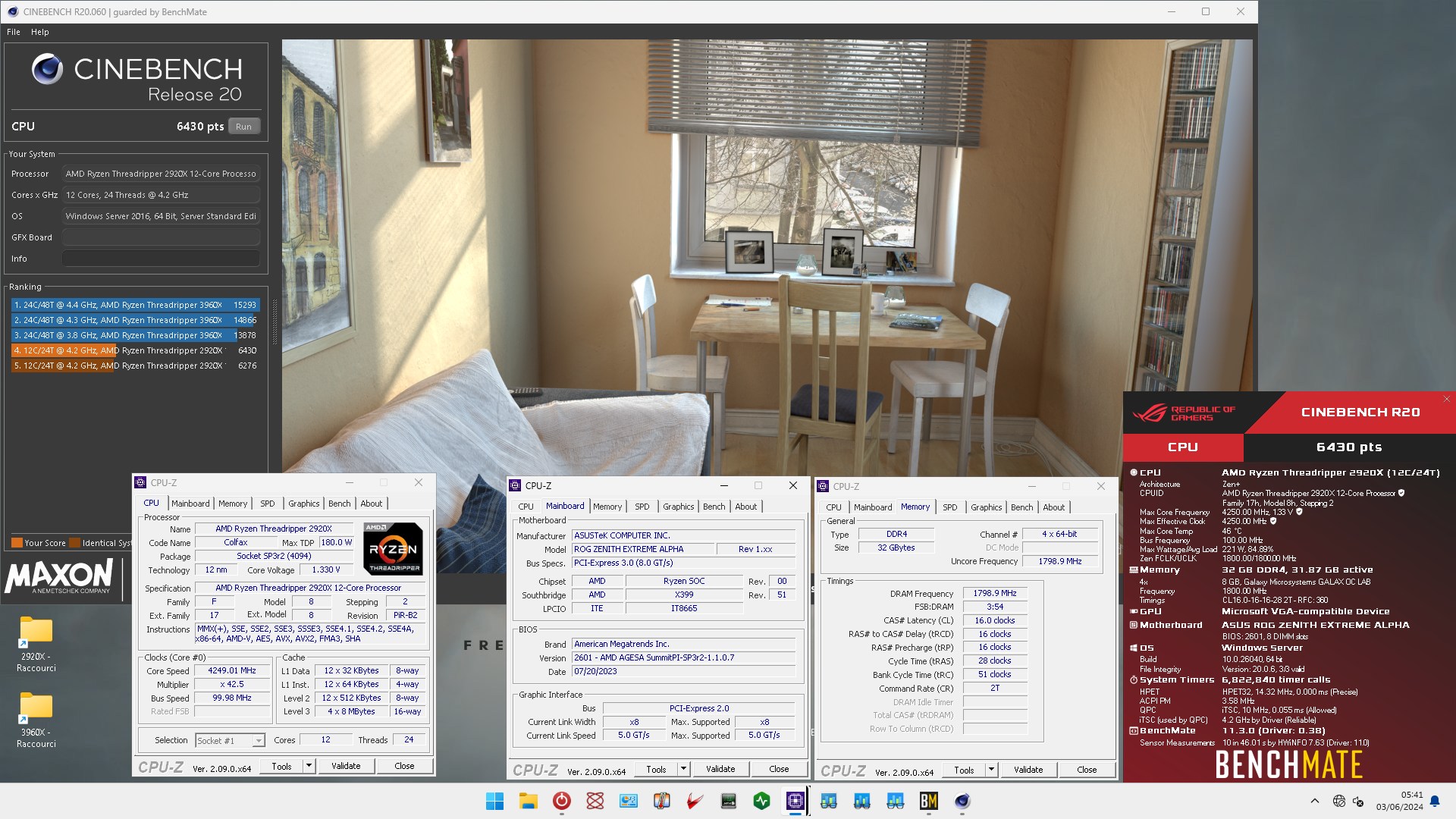Open the Cinebench sphere taskbar icon
This screenshot has height=819, width=1456.
click(x=962, y=801)
